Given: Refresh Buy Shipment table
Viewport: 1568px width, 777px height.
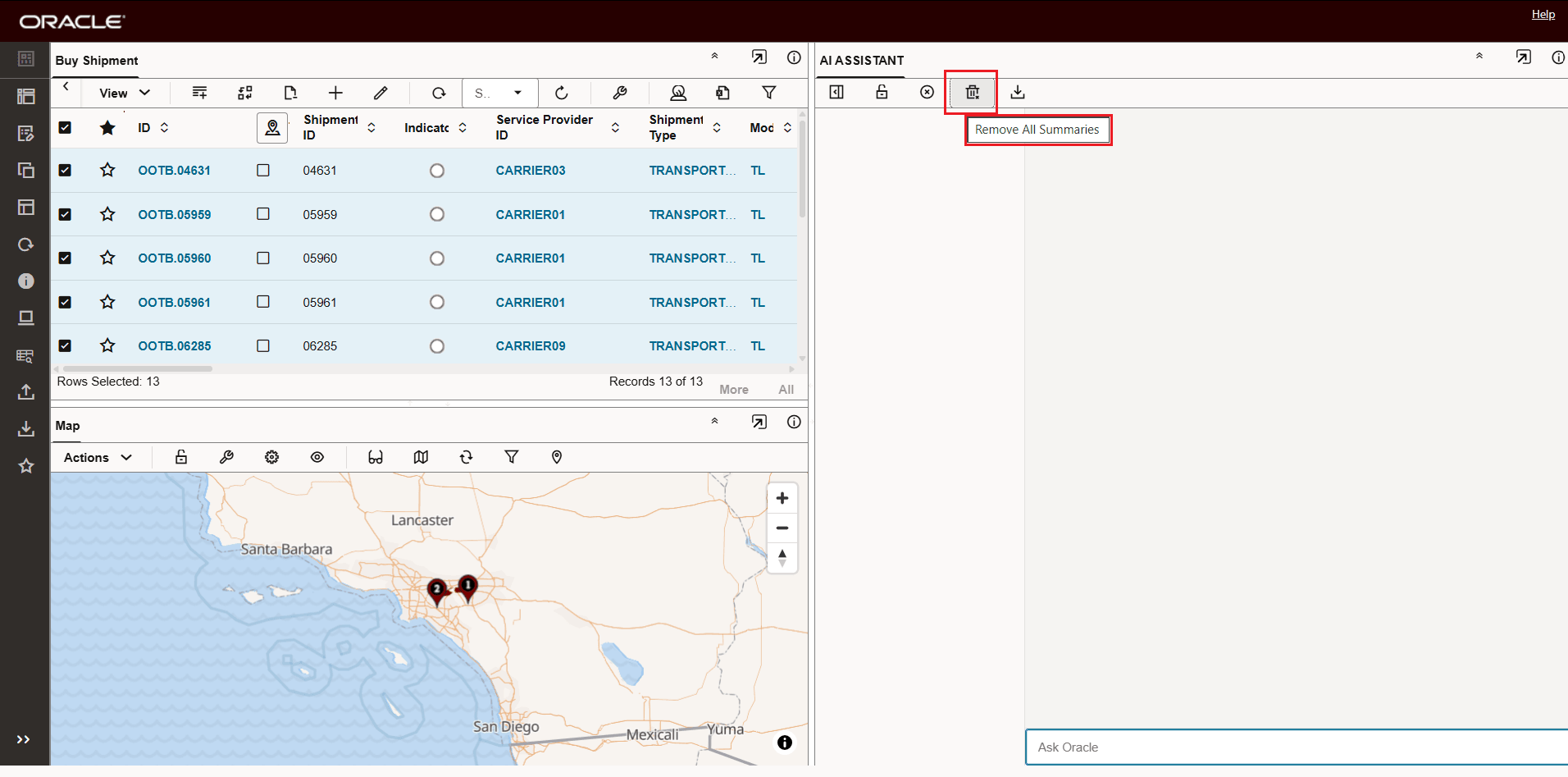Looking at the screenshot, I should [x=562, y=93].
